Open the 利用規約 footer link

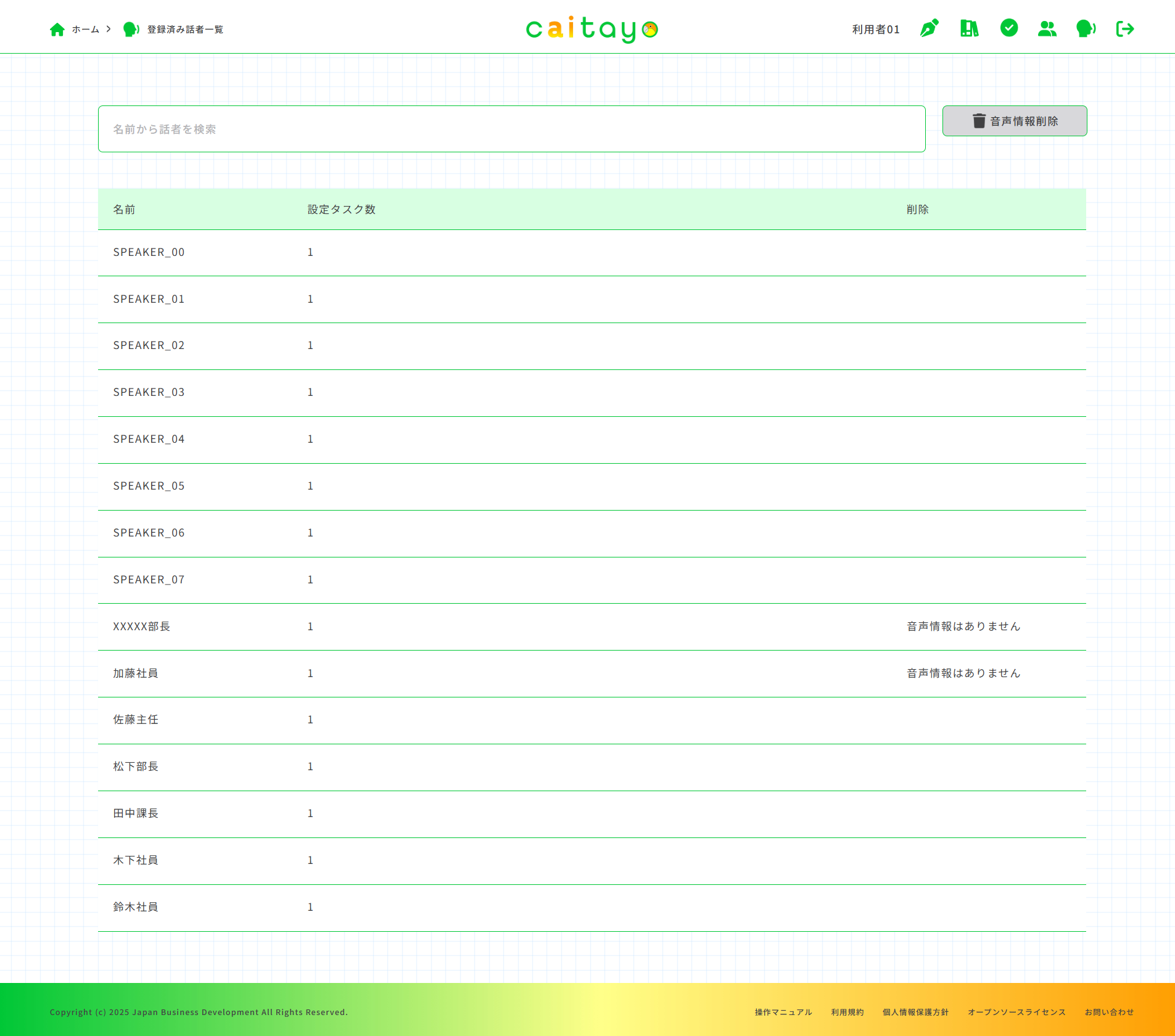pyautogui.click(x=847, y=1012)
